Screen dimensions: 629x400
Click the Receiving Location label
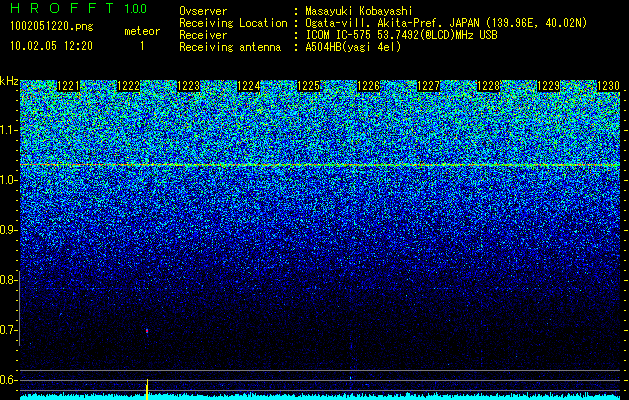[233, 23]
